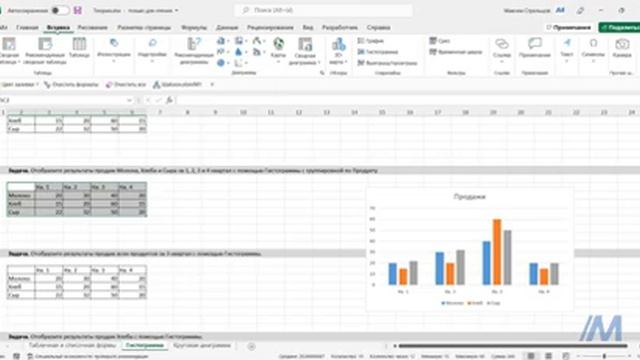Screen dimensions: 640x360
Task: Switch to Page Layout view in status bar
Action: coord(549,356)
